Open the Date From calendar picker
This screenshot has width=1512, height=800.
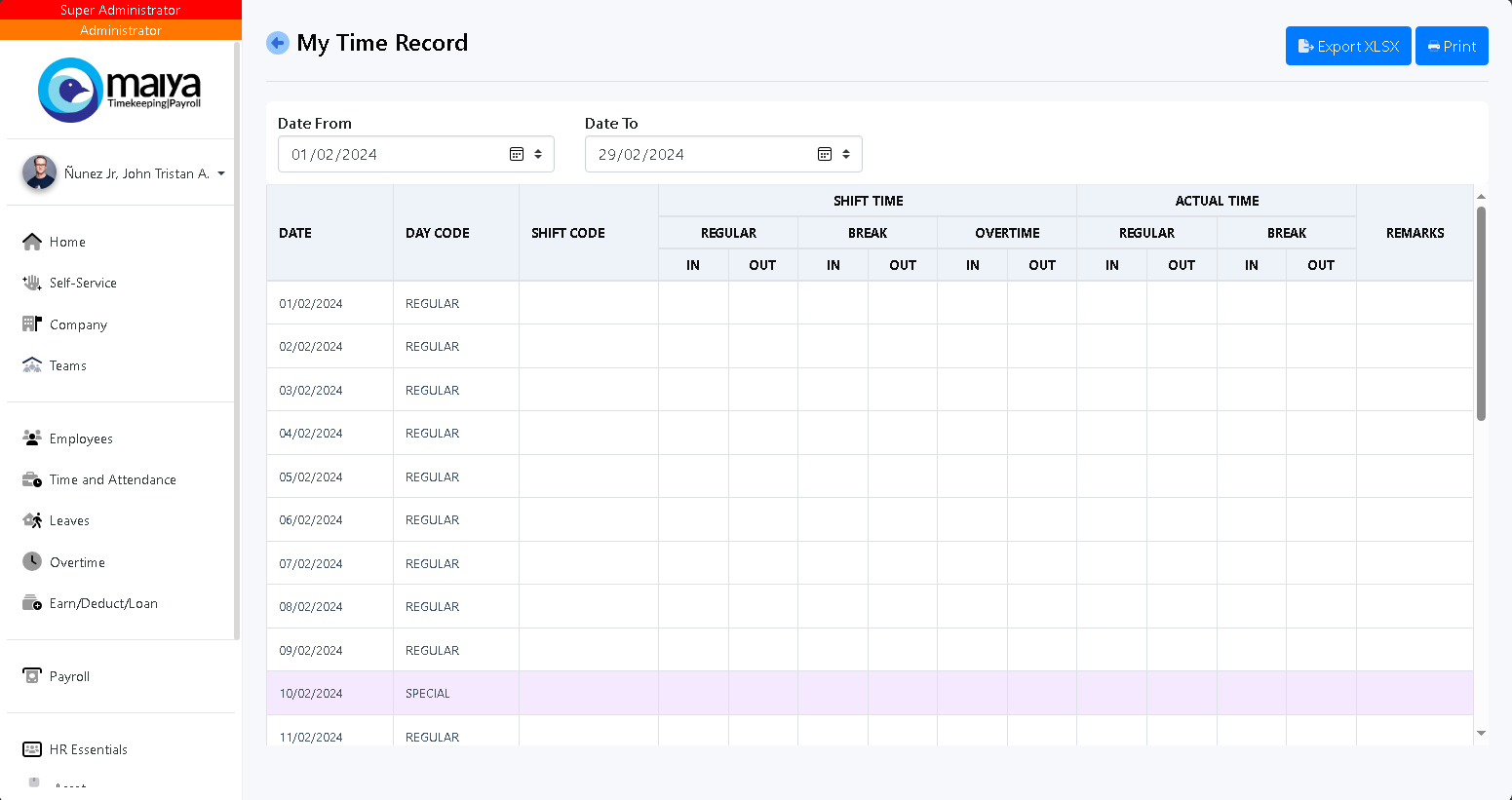tap(517, 154)
